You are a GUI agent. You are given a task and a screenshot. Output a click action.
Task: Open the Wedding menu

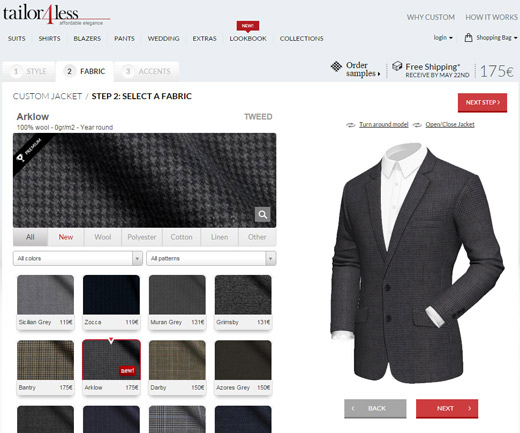coord(163,39)
